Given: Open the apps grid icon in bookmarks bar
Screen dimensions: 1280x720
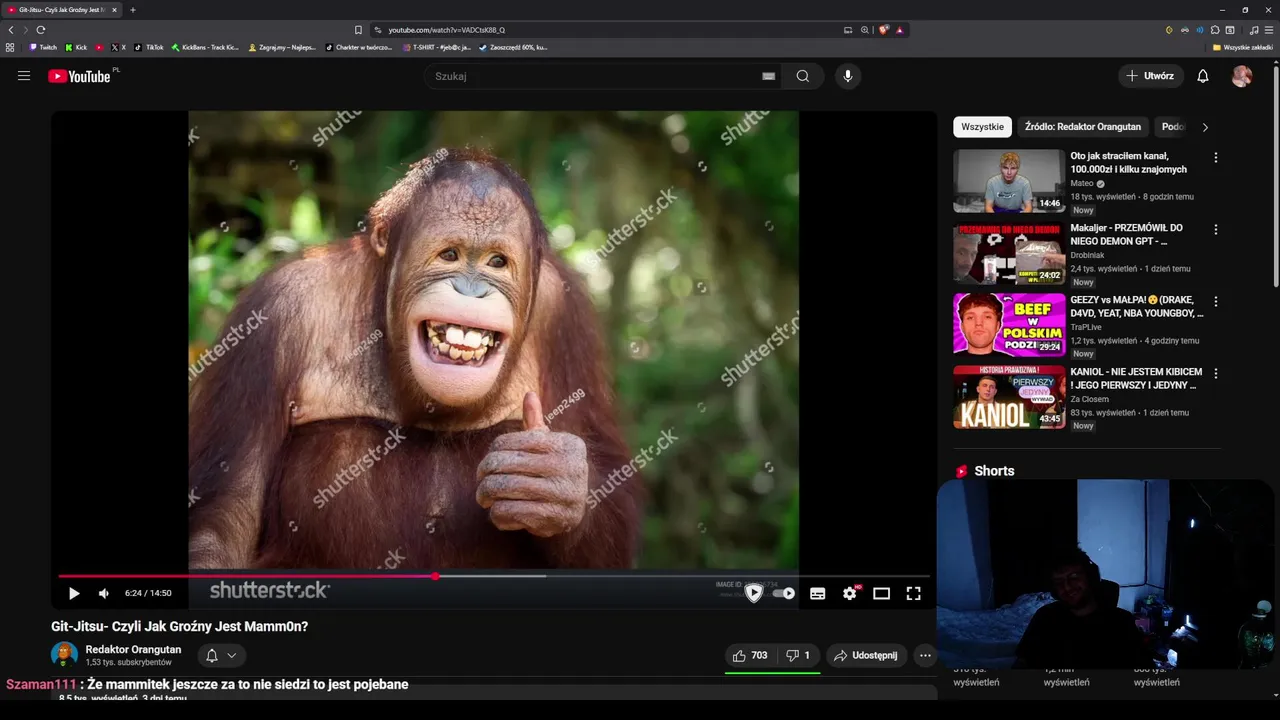Looking at the screenshot, I should [10, 47].
